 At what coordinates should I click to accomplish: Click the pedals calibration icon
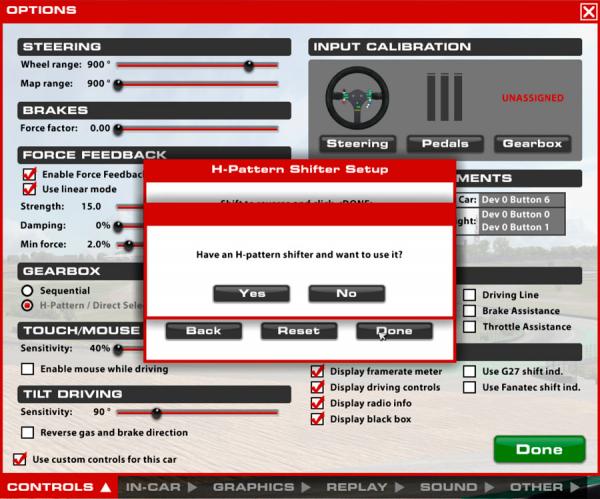point(445,99)
